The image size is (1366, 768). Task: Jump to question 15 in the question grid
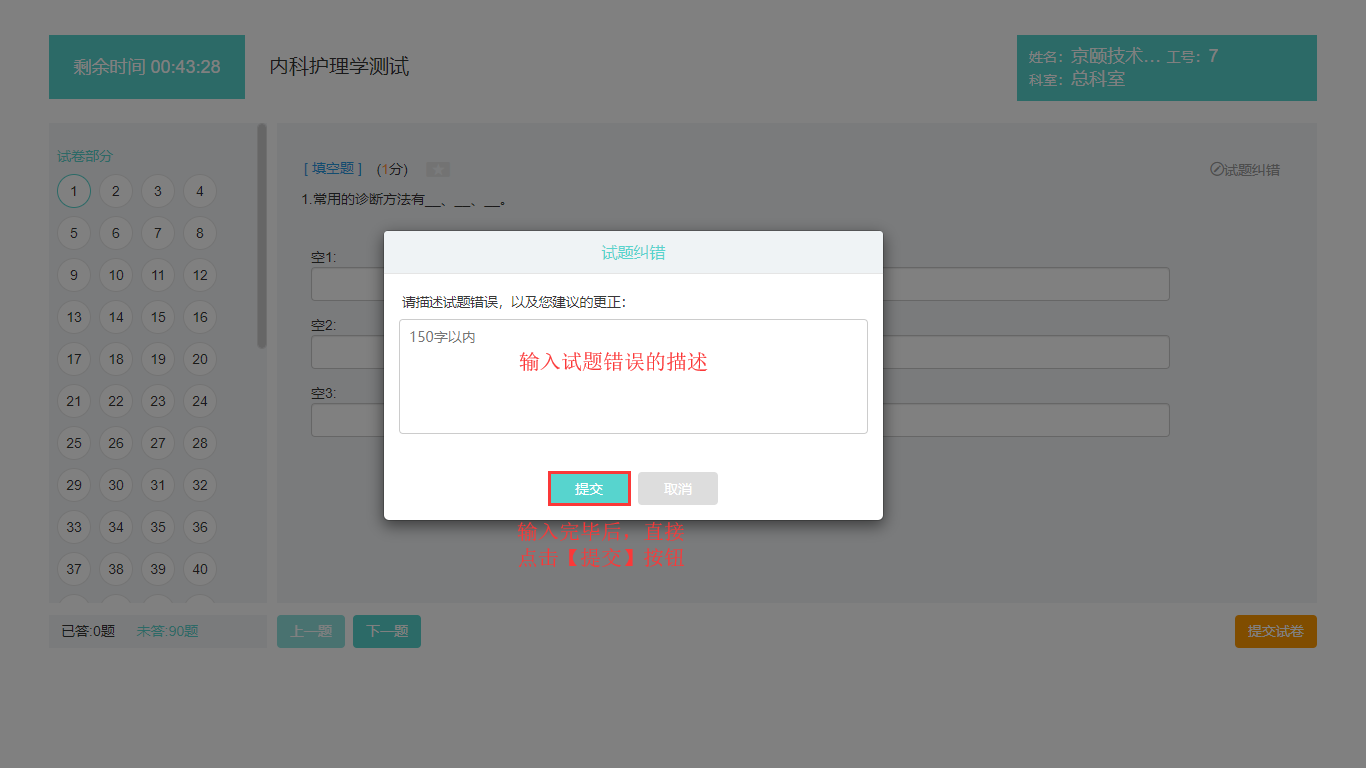[x=157, y=317]
